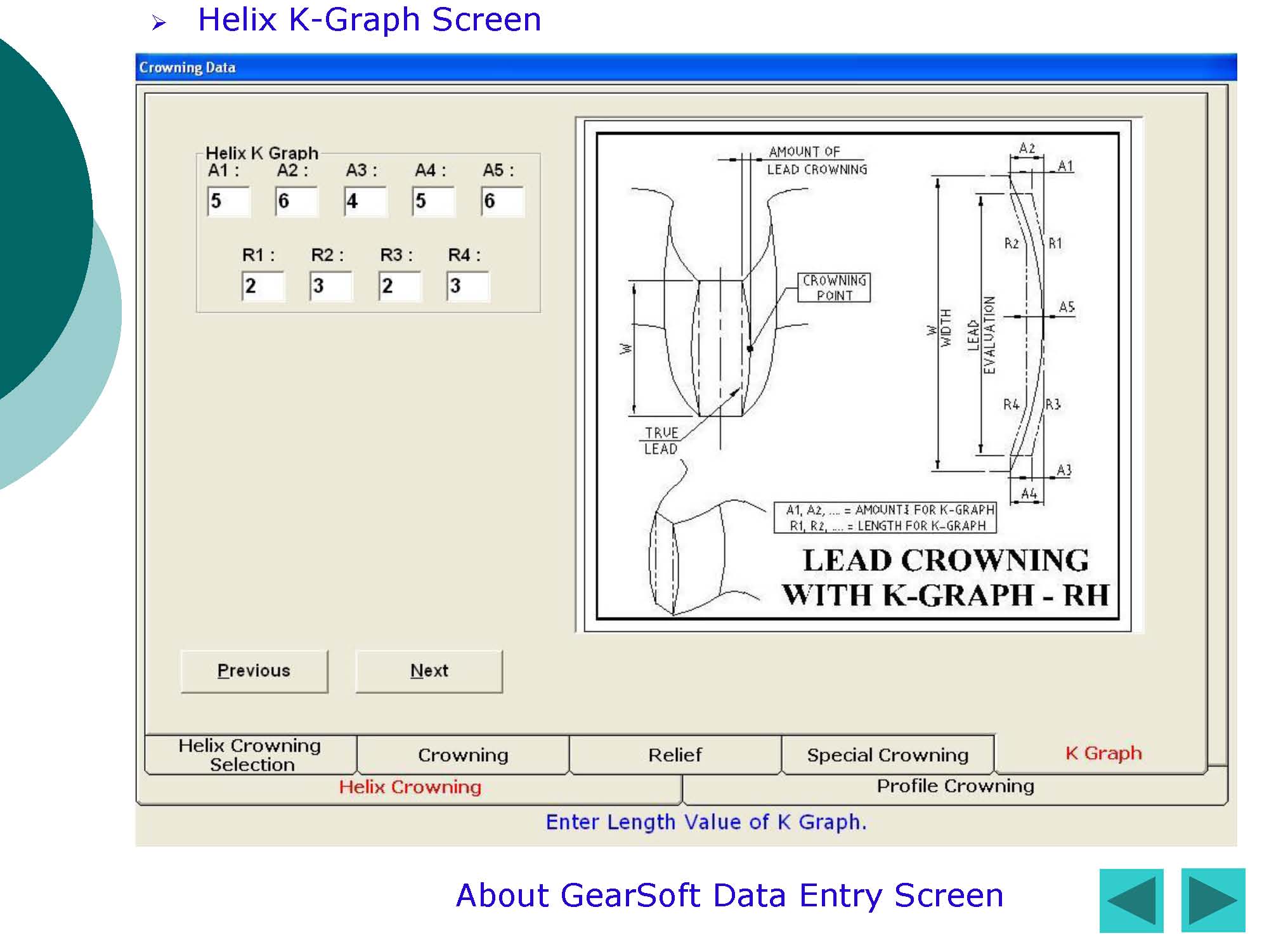Open the Special Crowning tab
This screenshot has width=1269, height=952.
pos(888,755)
